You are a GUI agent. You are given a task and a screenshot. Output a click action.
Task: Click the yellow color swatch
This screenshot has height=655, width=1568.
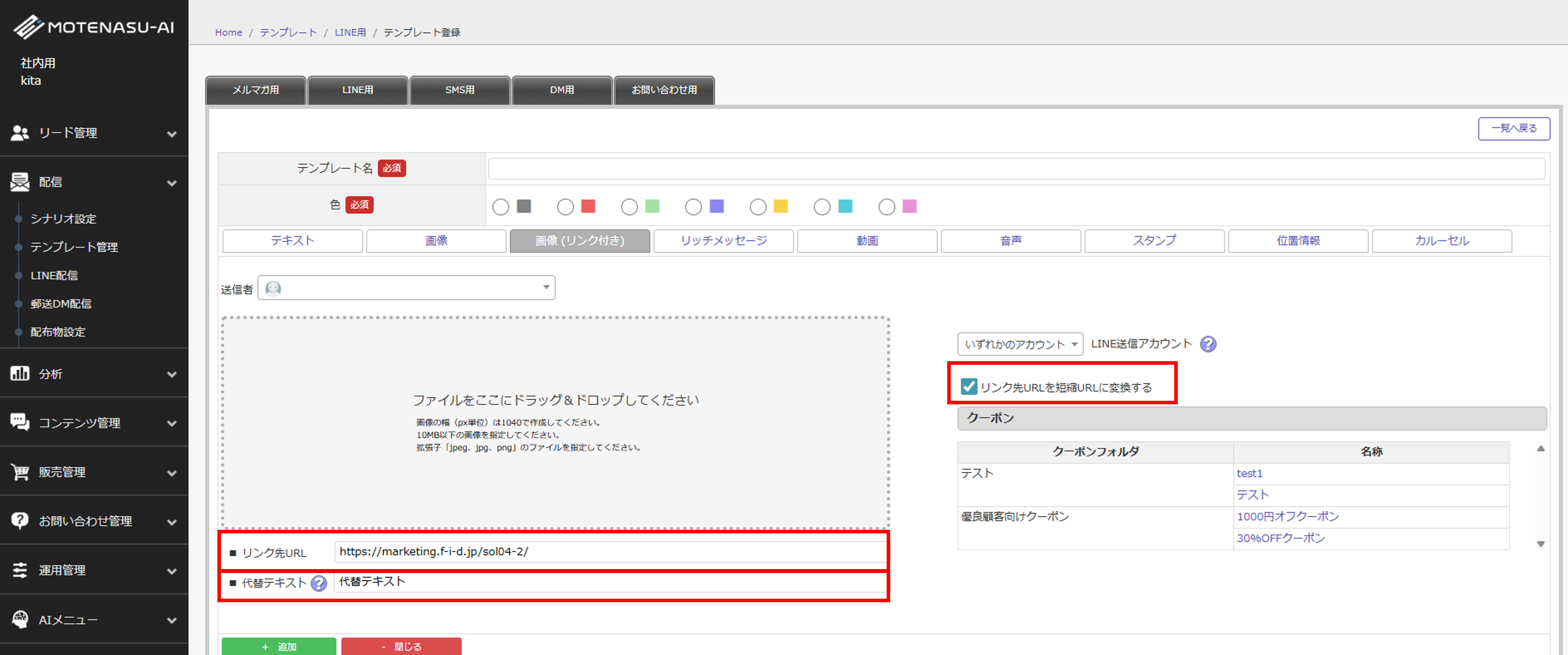[780, 206]
